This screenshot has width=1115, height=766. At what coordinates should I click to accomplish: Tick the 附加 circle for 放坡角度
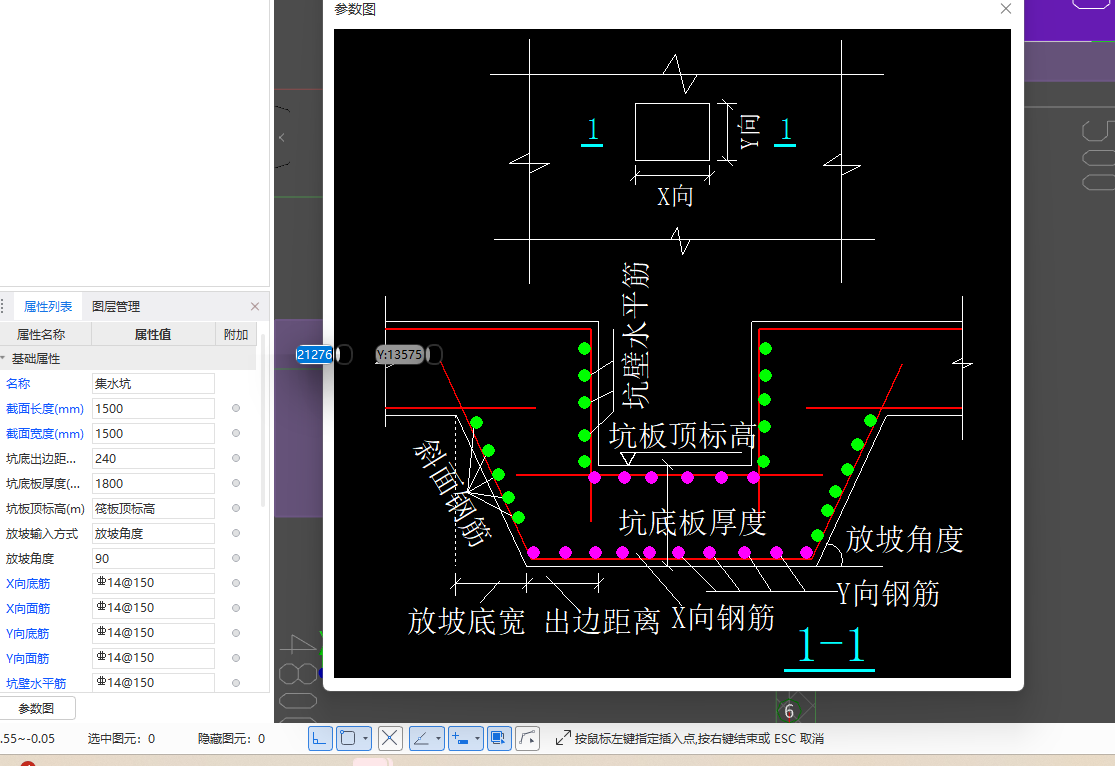236,558
